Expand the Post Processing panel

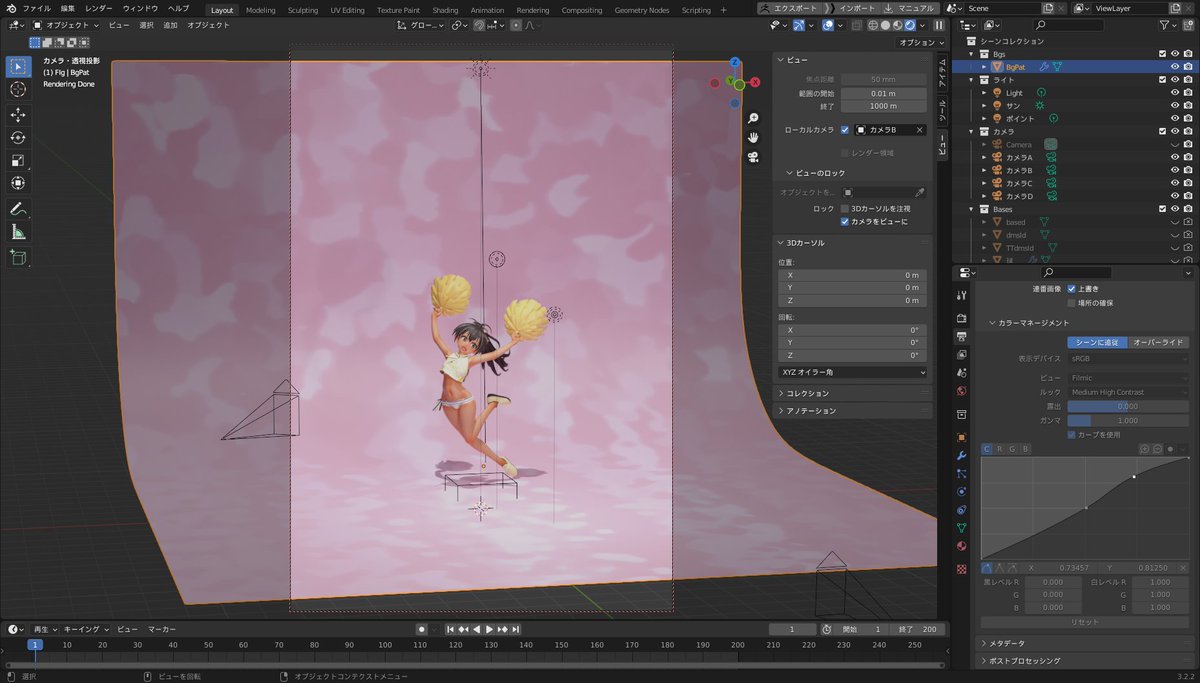(x=1024, y=661)
